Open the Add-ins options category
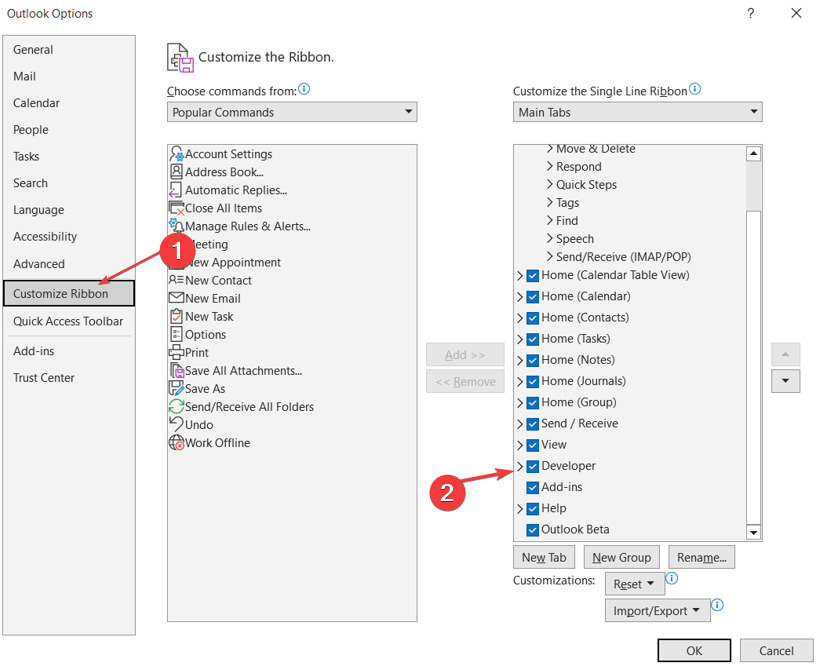Image resolution: width=816 pixels, height=668 pixels. pyautogui.click(x=69, y=351)
